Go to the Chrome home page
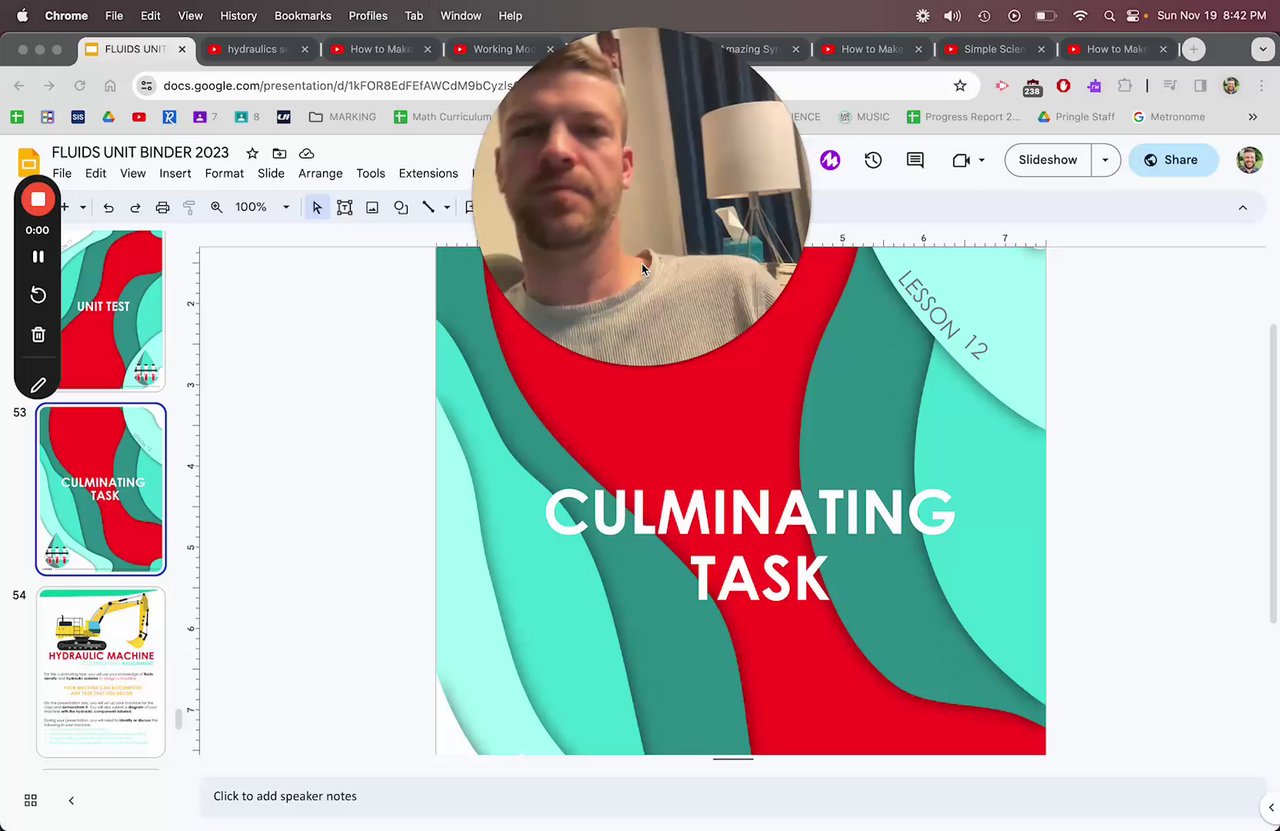Screen dimensions: 1280x831 coord(110,86)
